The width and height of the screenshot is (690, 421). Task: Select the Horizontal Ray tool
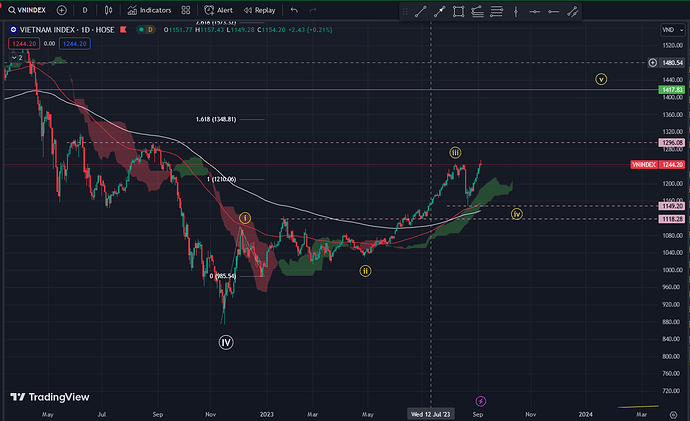(554, 11)
